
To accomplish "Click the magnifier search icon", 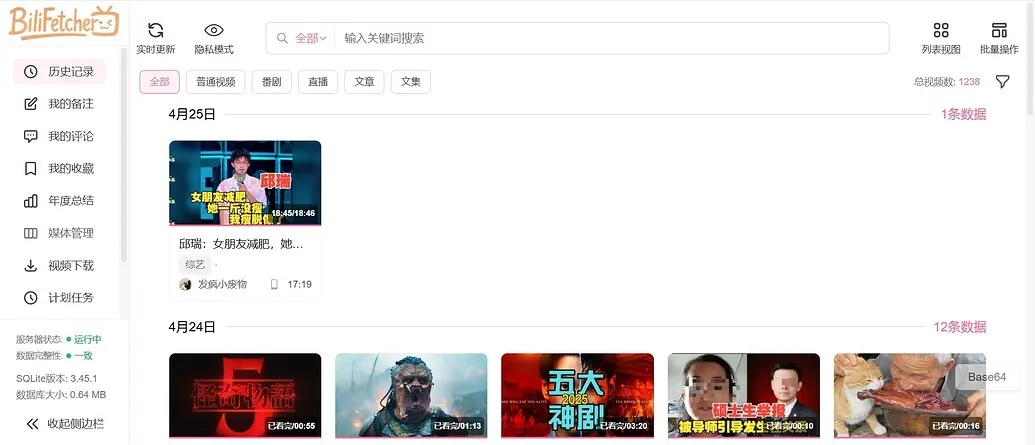I will coord(282,38).
